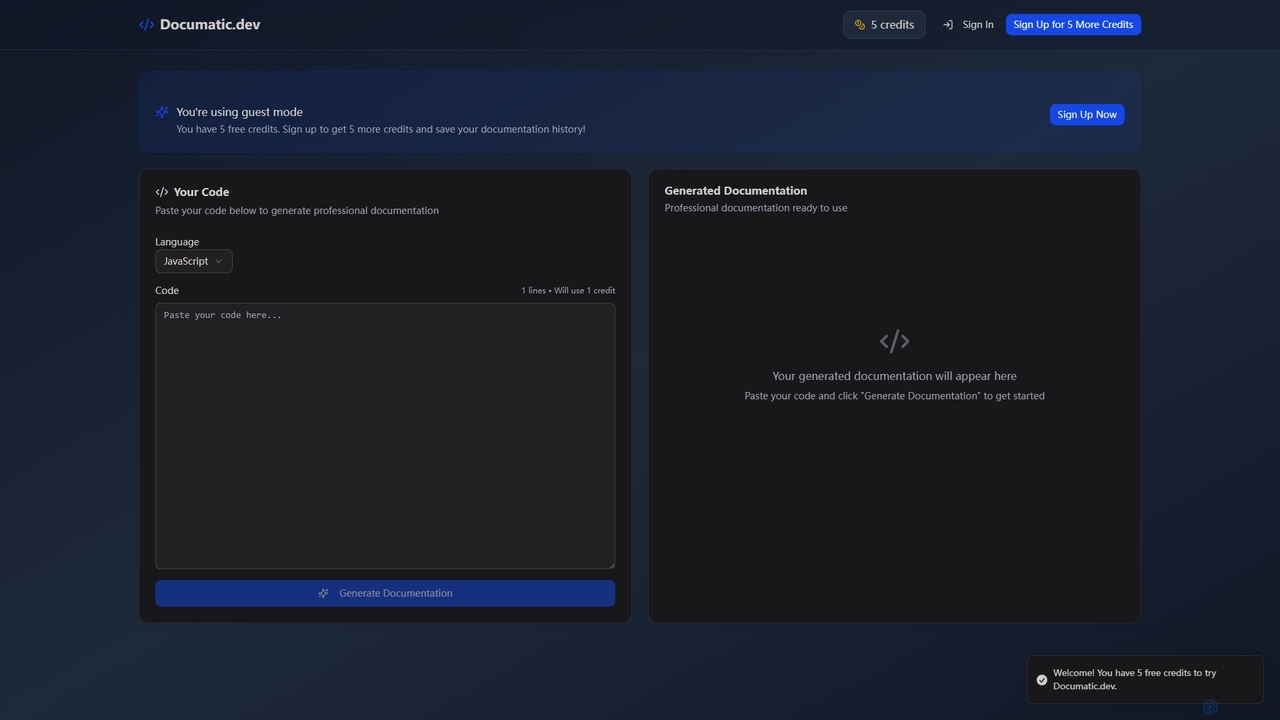1280x720 pixels.
Task: Click the "You have 5 free credits" banner text
Action: [381, 130]
